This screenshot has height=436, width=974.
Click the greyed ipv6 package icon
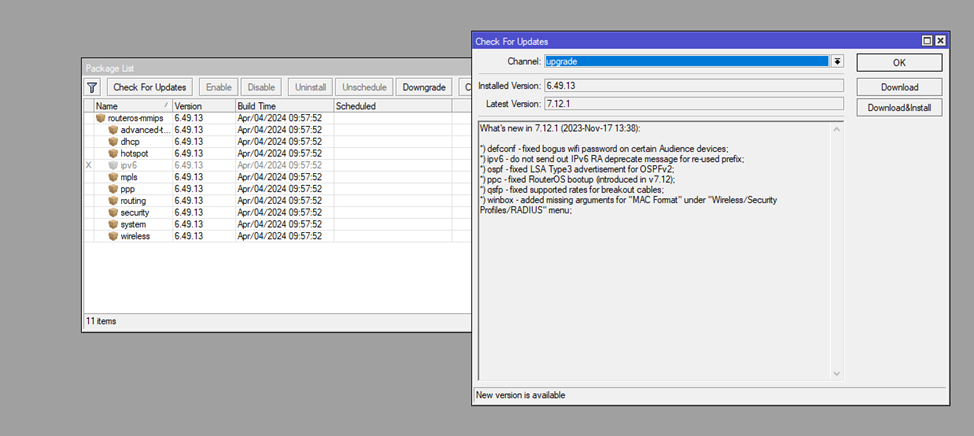point(113,165)
